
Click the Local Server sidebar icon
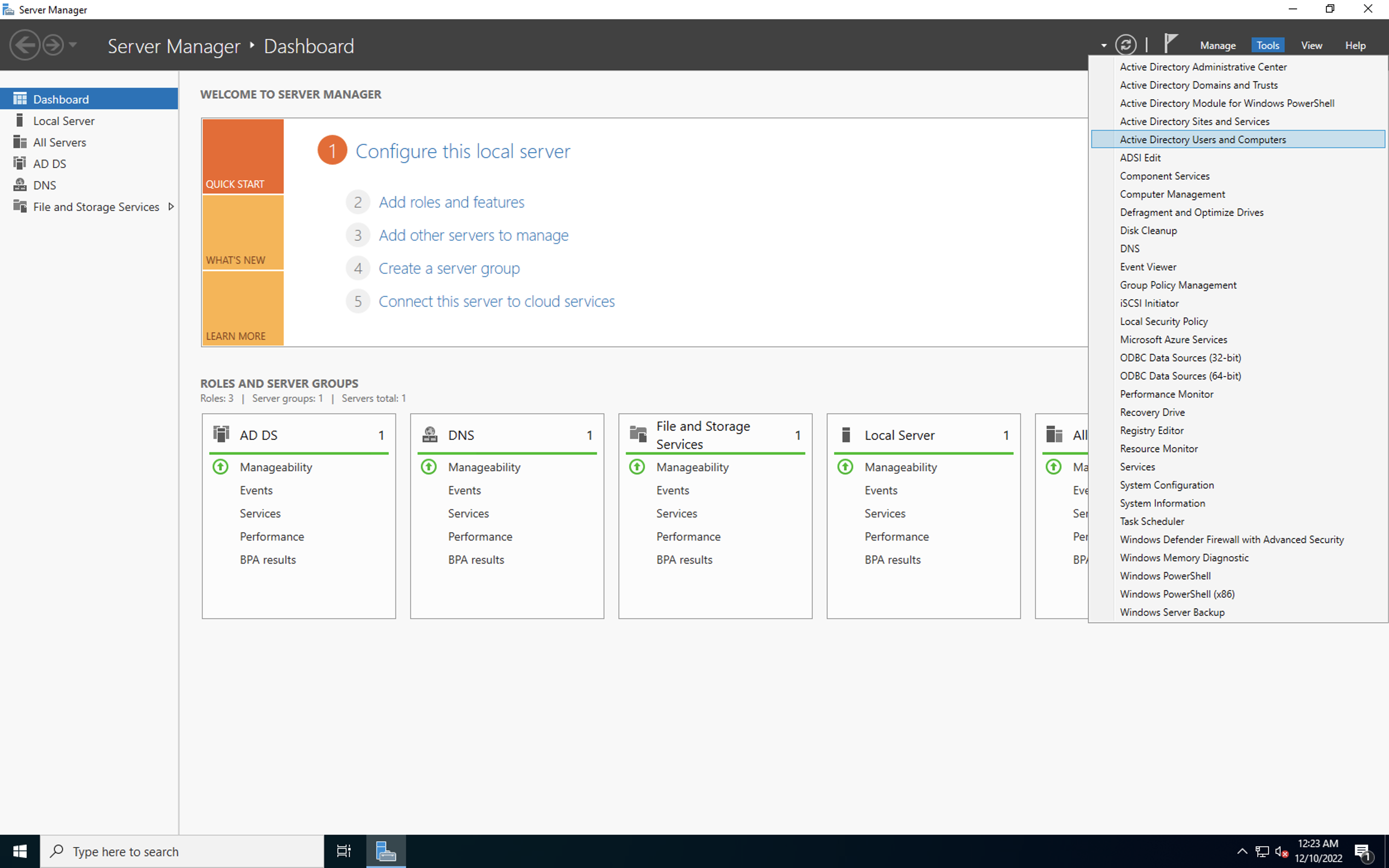click(x=20, y=121)
